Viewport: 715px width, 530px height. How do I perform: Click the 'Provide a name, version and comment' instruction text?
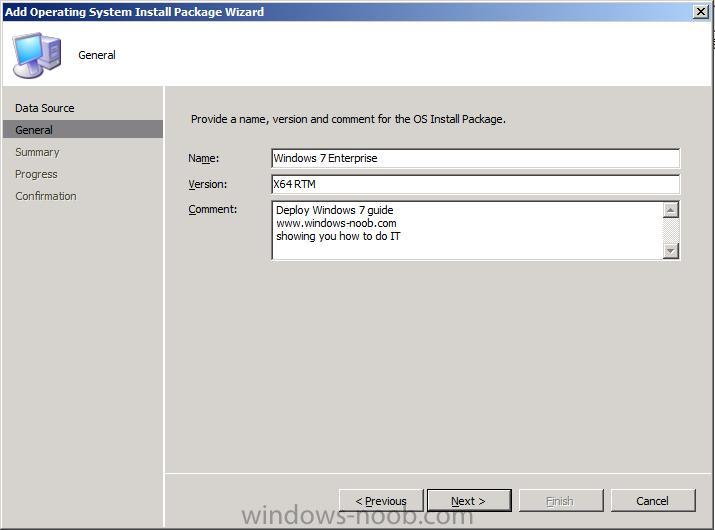click(348, 119)
